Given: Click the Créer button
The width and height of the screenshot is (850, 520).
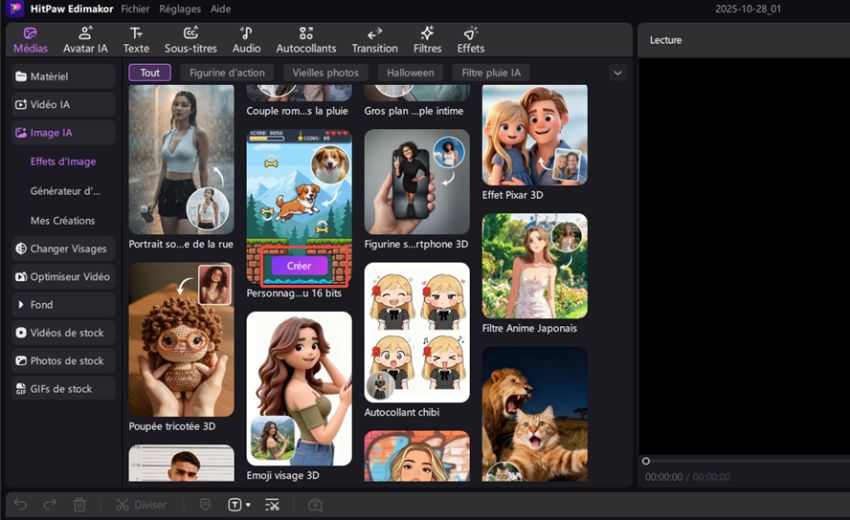Looking at the screenshot, I should (299, 266).
